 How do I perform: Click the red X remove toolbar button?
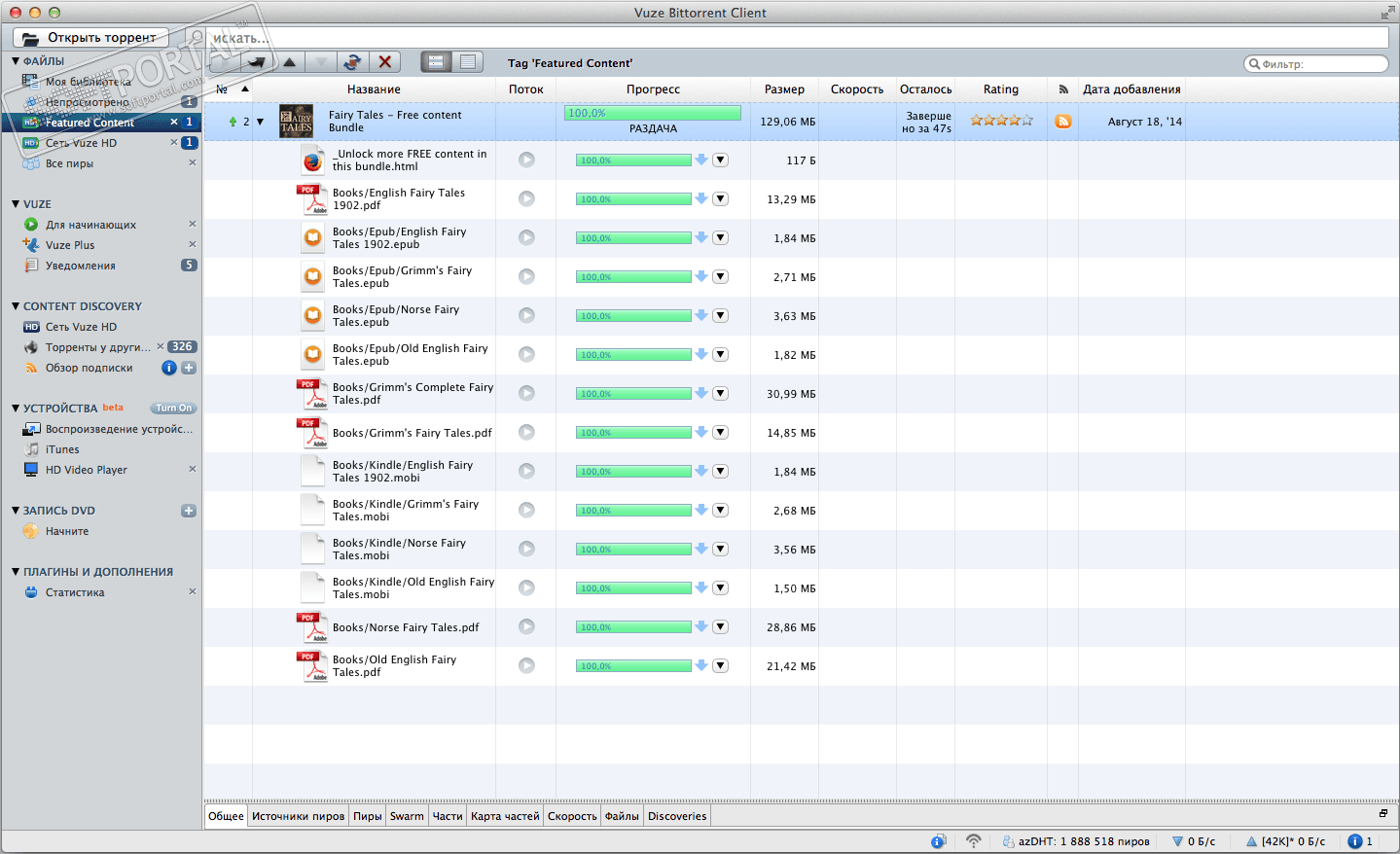click(x=385, y=62)
